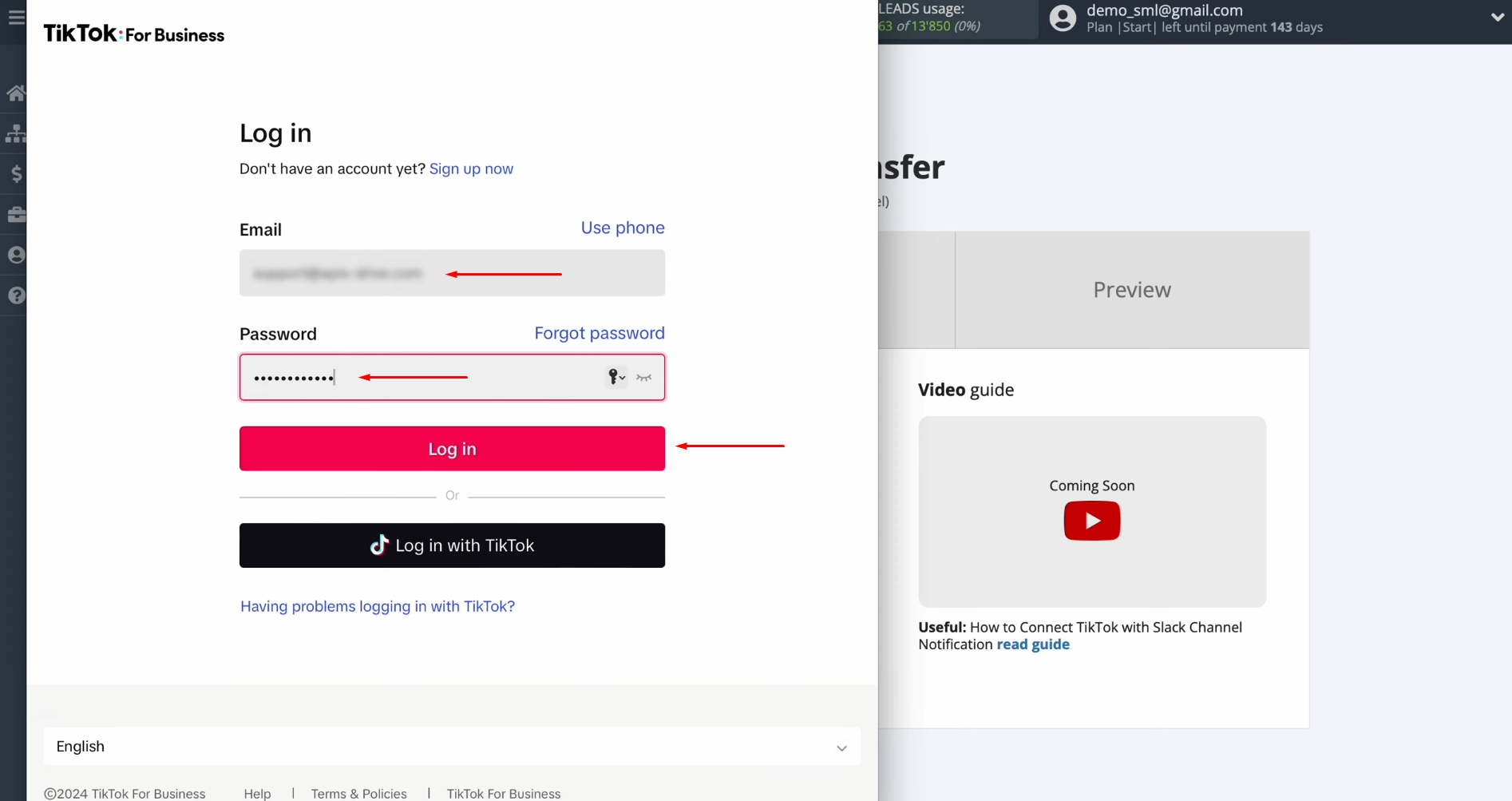This screenshot has height=801, width=1512.
Task: Click the TikTok For Business logo
Action: point(134,34)
